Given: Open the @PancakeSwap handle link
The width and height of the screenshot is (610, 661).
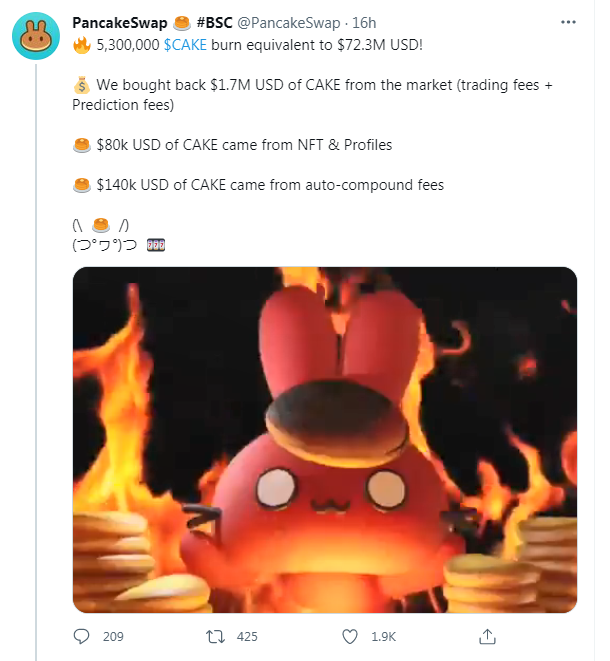Looking at the screenshot, I should click(x=289, y=23).
